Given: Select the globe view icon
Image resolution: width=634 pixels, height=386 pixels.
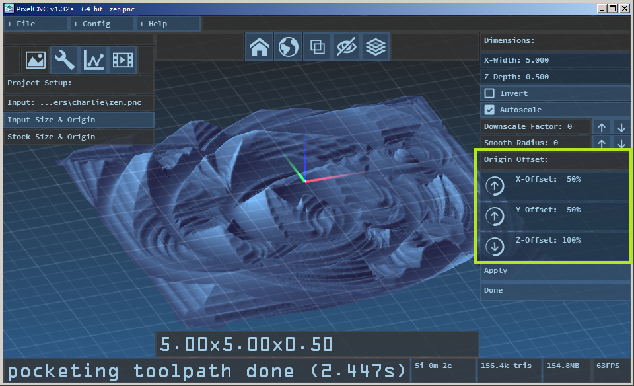Looking at the screenshot, I should [288, 47].
